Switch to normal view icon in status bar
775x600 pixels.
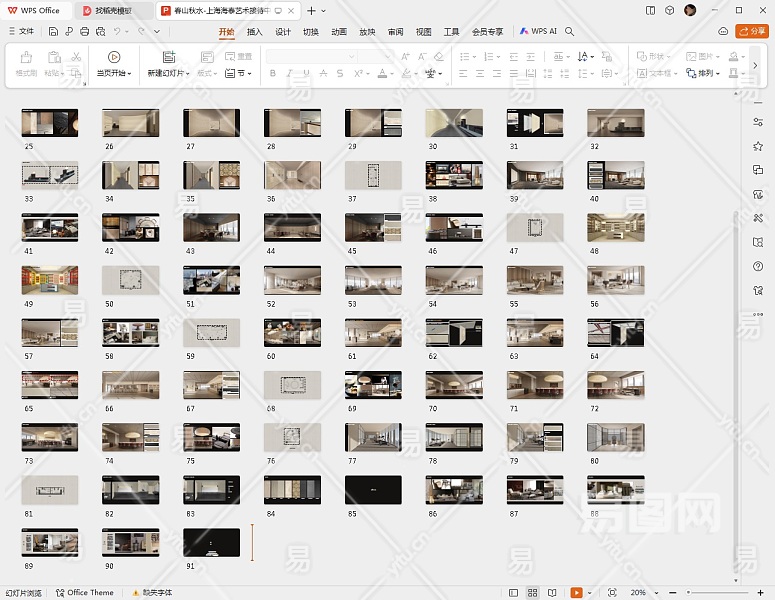click(513, 593)
